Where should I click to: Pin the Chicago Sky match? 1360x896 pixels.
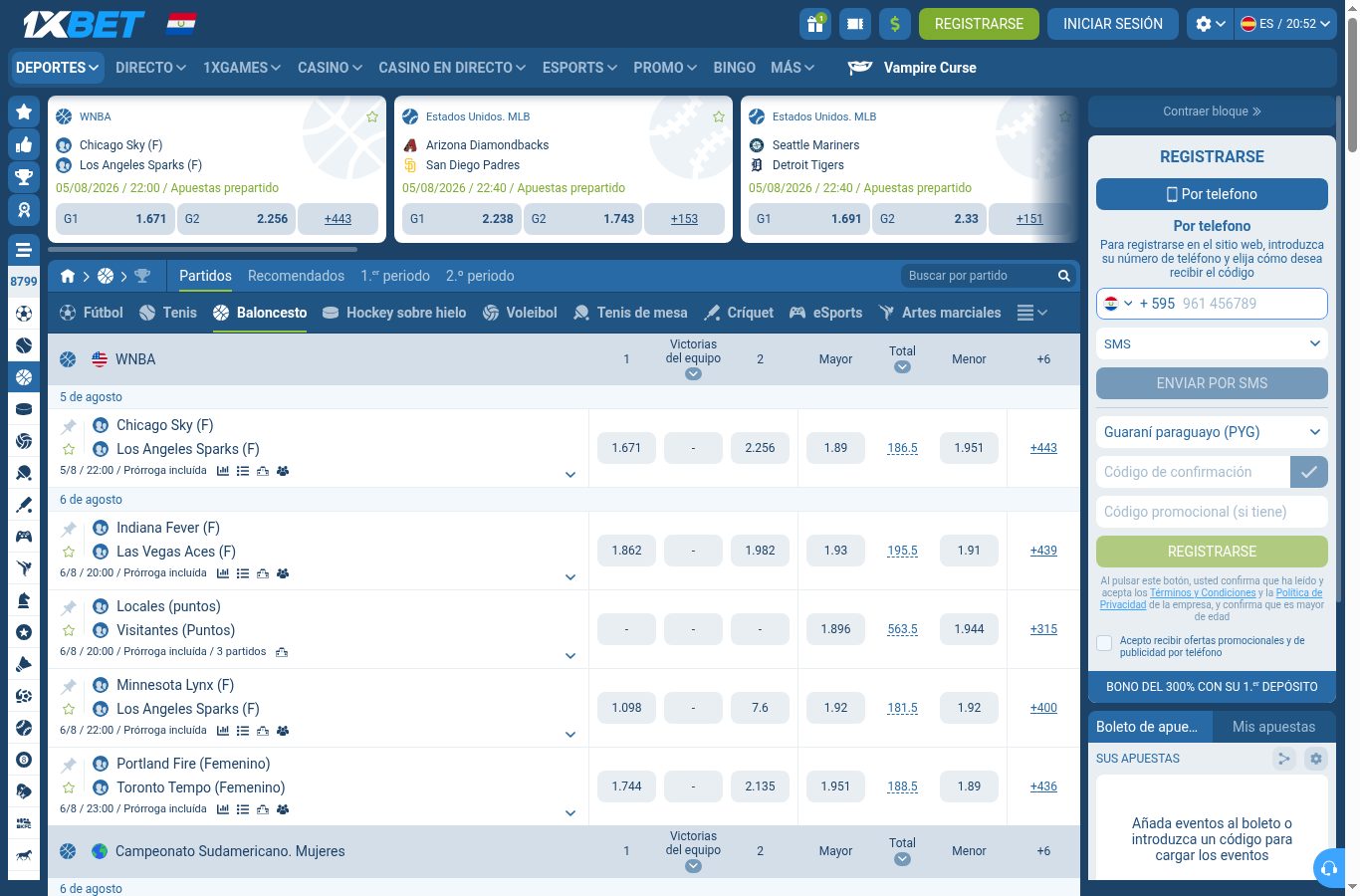tap(69, 426)
